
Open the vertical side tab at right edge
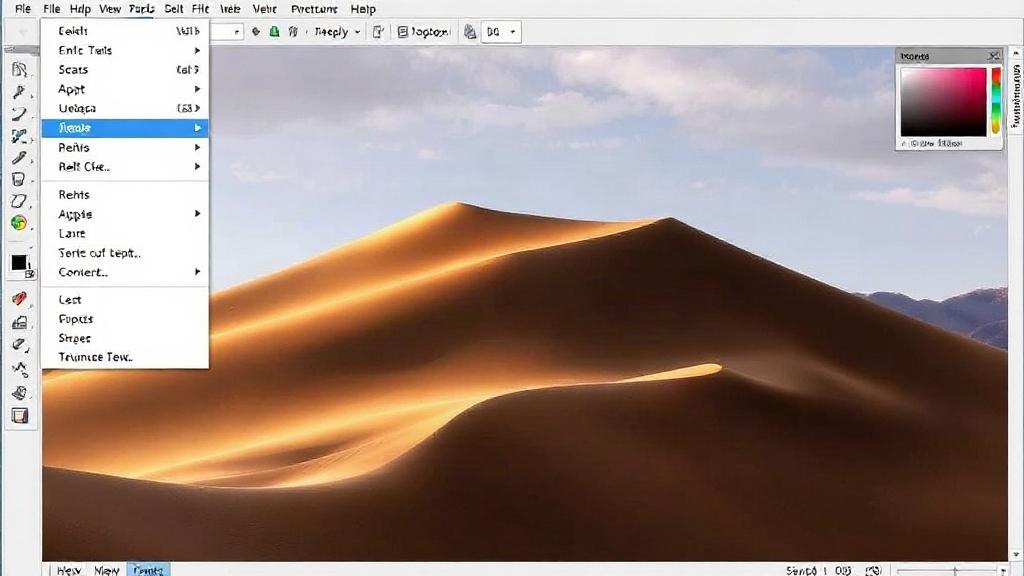1016,95
